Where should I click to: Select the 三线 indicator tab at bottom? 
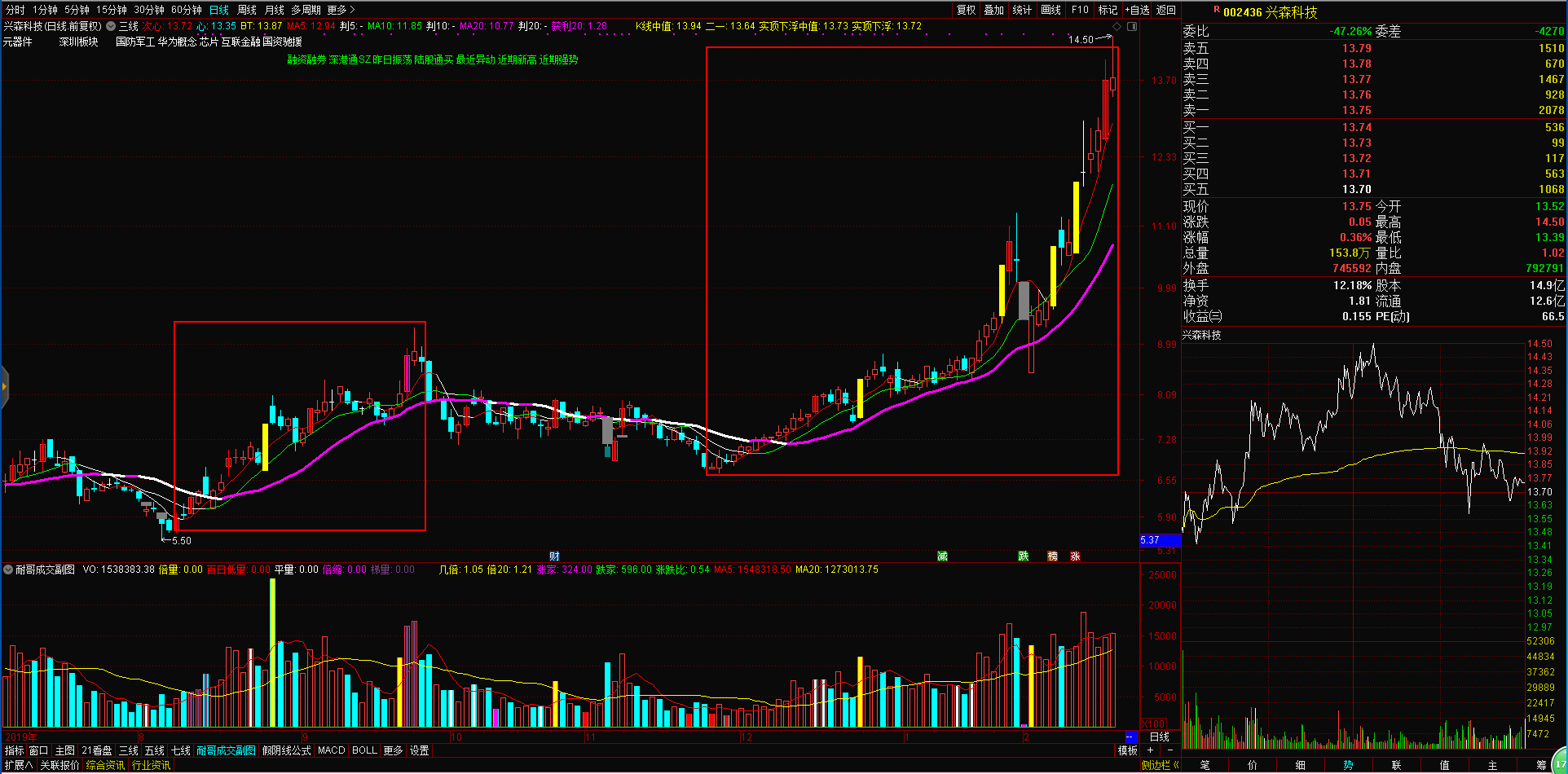129,750
